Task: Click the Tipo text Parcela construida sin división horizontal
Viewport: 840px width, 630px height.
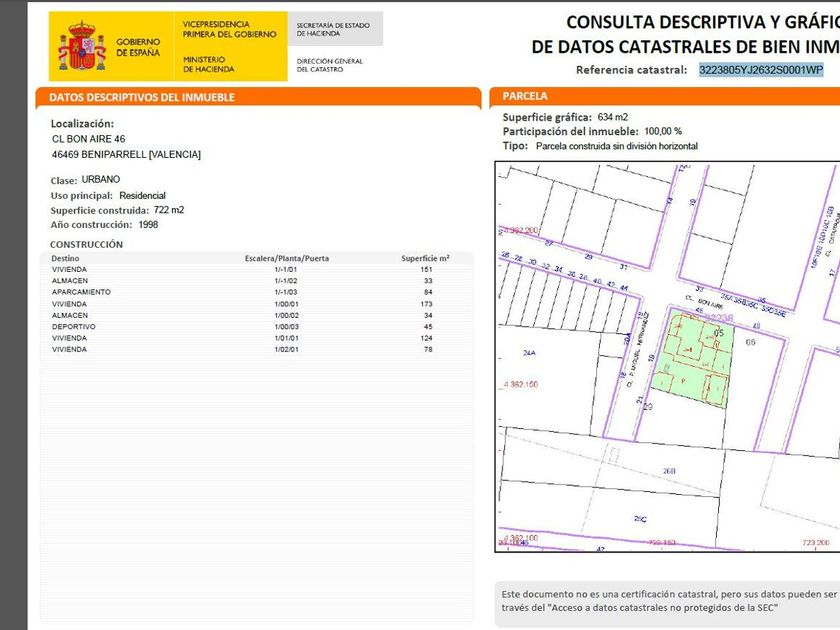Action: [x=617, y=146]
